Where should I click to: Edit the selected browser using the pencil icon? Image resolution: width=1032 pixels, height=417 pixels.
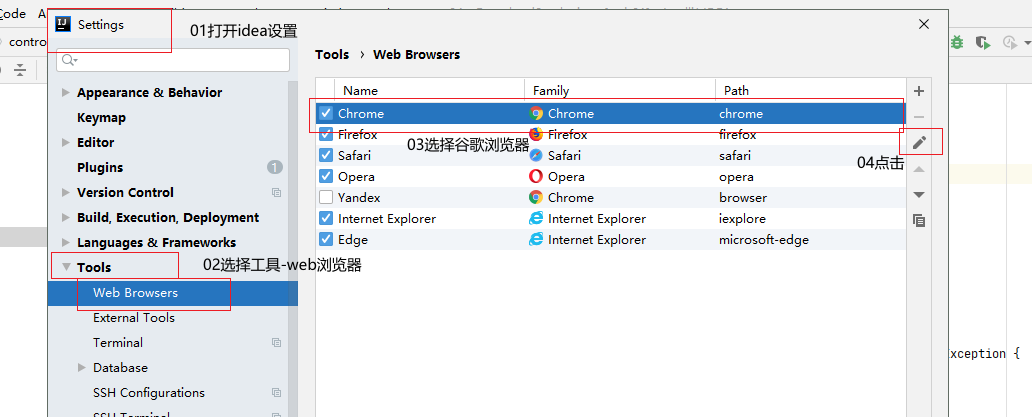[x=919, y=142]
